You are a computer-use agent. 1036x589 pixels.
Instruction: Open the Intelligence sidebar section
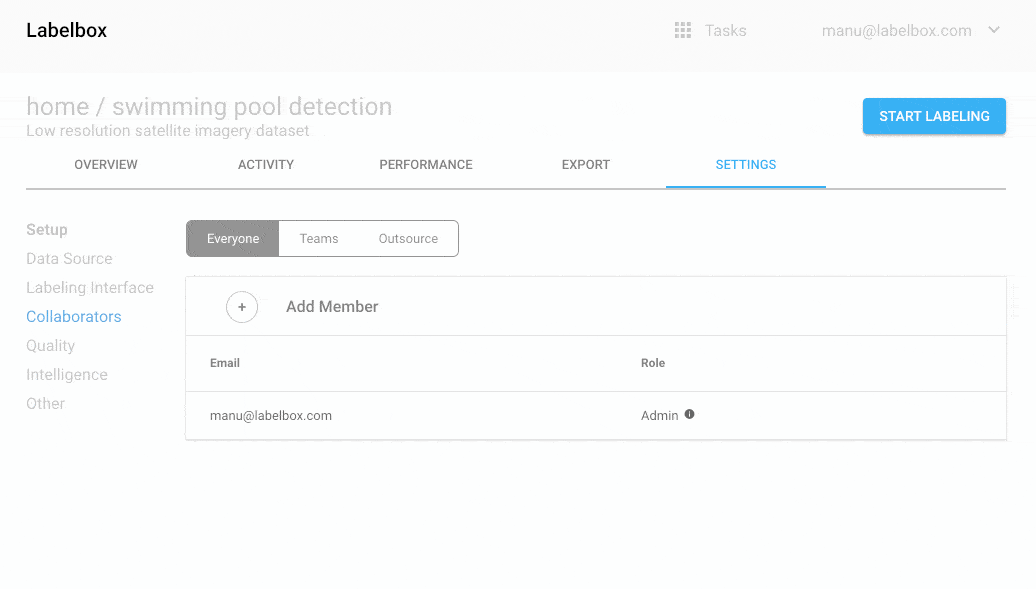[67, 375]
